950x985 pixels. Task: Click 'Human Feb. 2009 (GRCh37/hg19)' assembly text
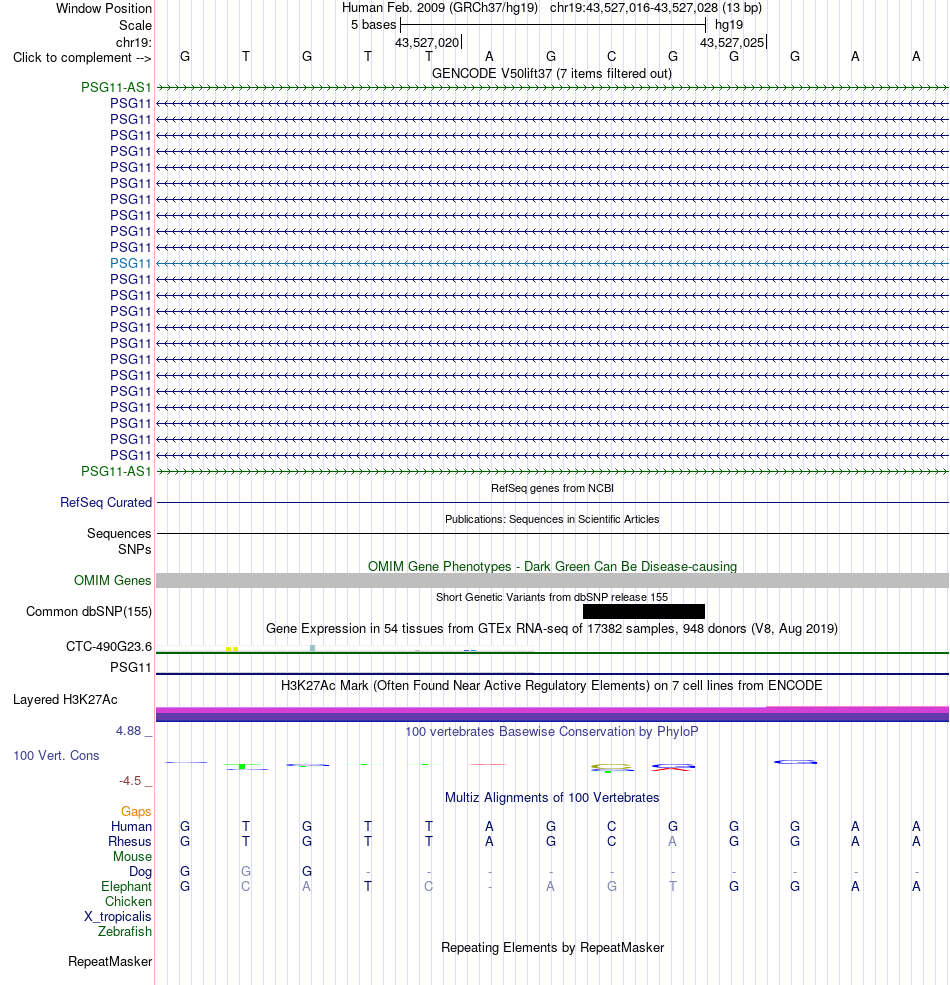pos(440,8)
